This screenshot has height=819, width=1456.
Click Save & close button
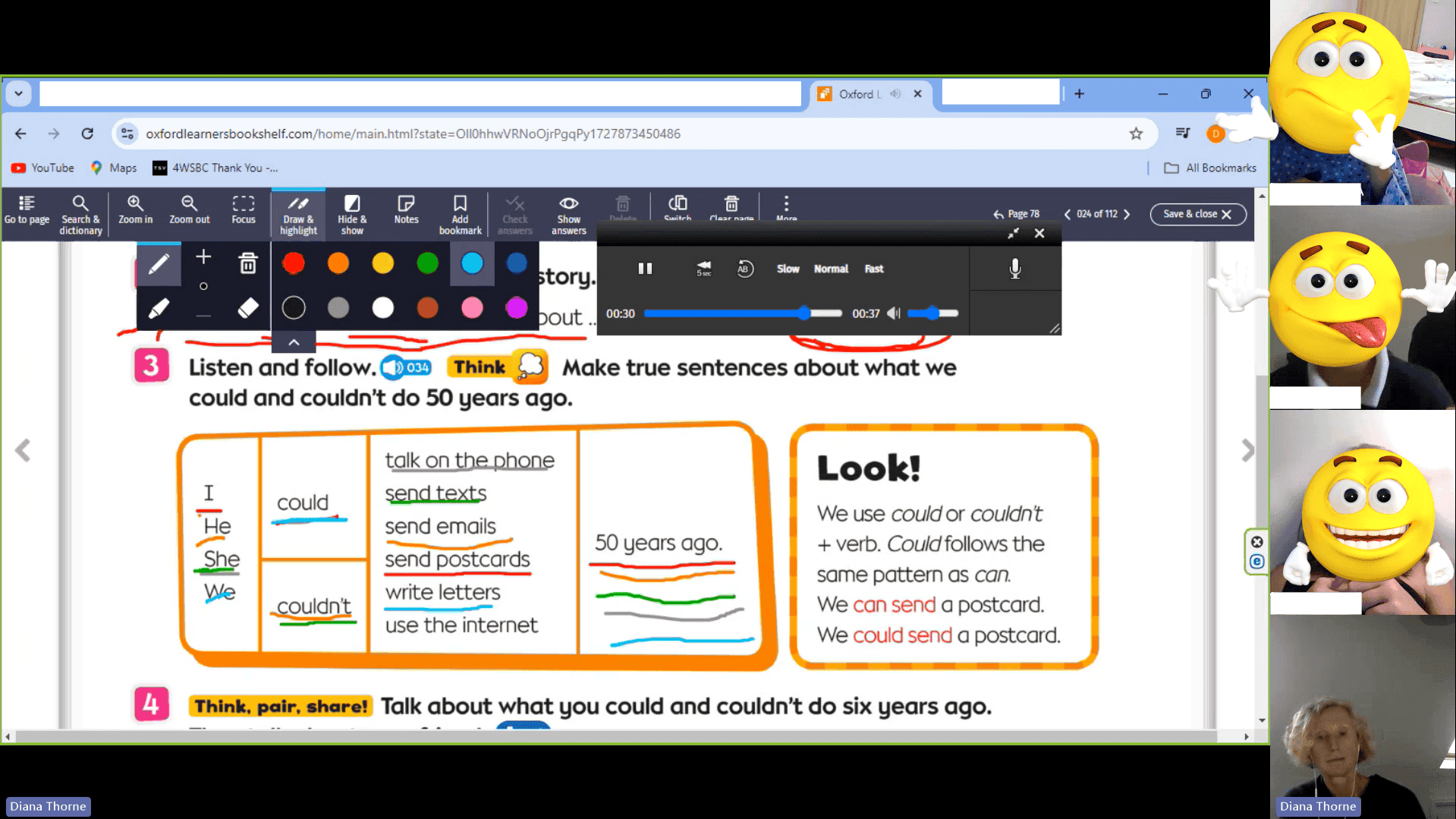pos(1198,214)
